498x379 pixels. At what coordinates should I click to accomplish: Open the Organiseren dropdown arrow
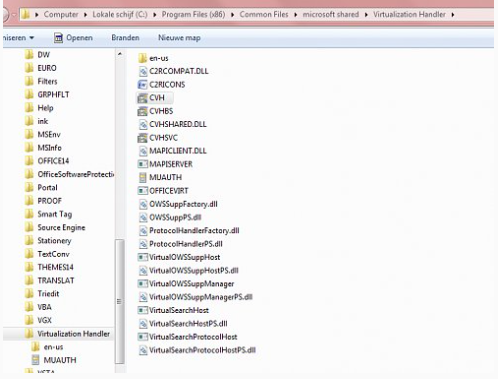tap(32, 38)
